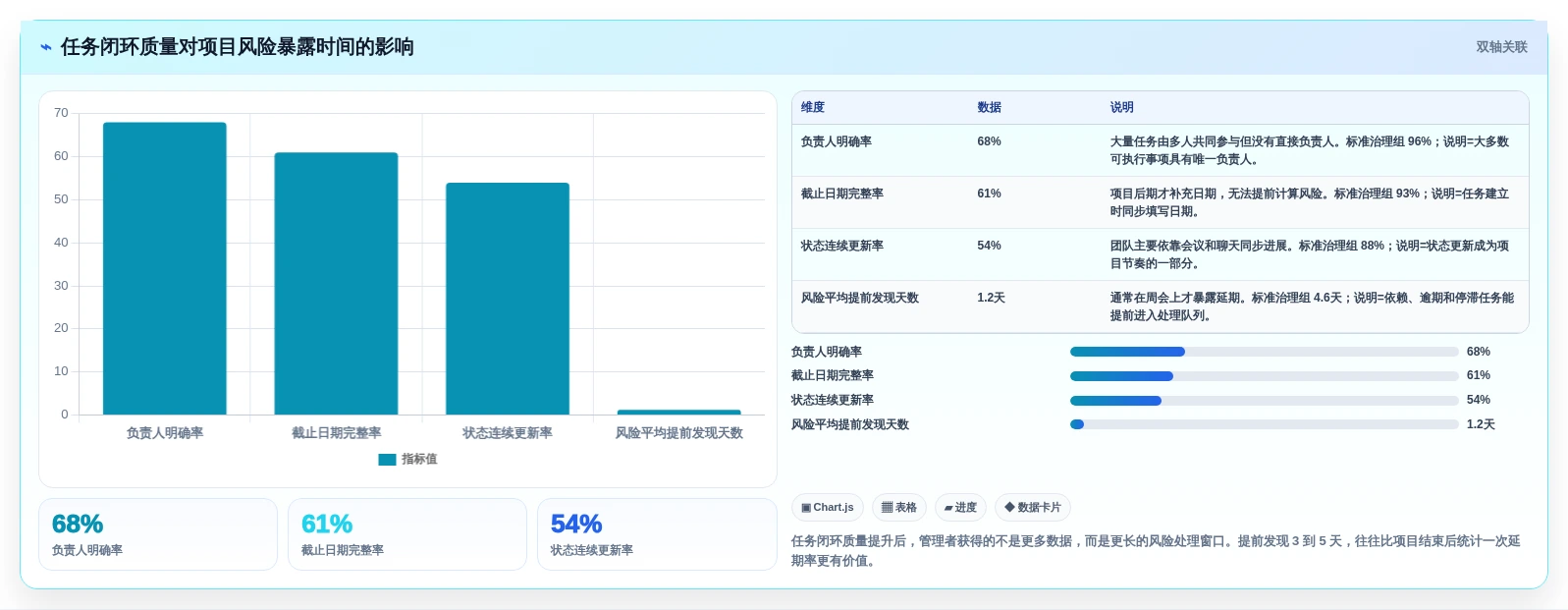The width and height of the screenshot is (1568, 610).
Task: Click table row label 截止日期完整率
Action: tap(841, 194)
